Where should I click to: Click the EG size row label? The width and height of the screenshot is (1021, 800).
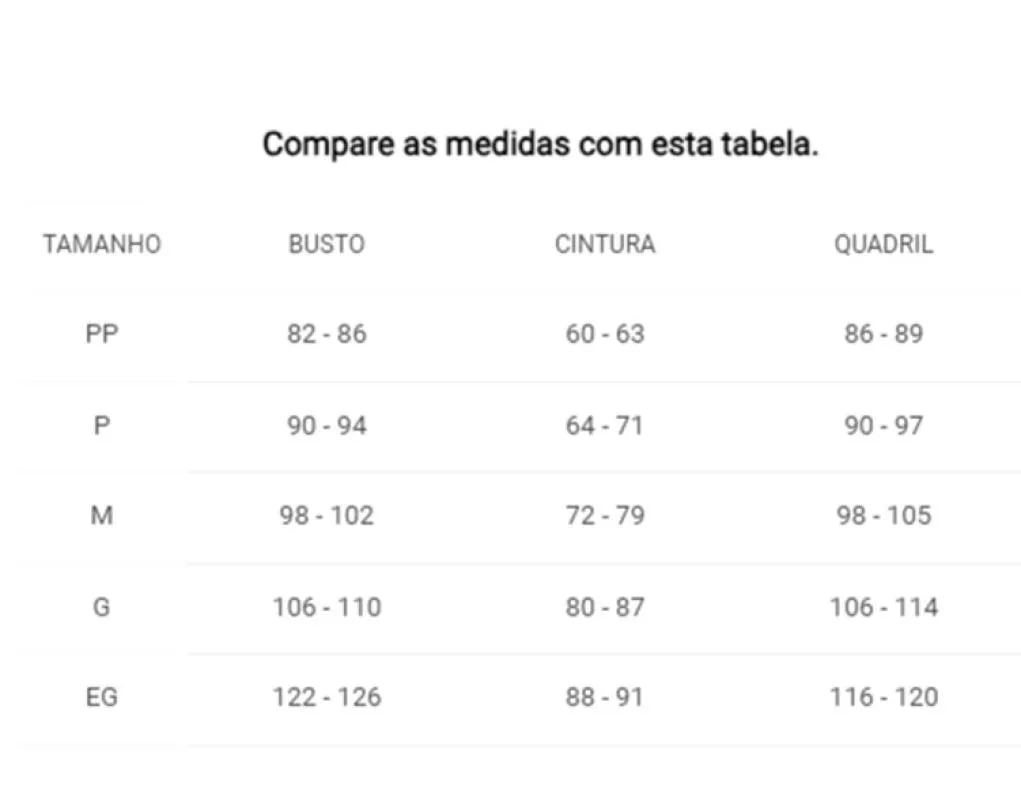point(102,697)
